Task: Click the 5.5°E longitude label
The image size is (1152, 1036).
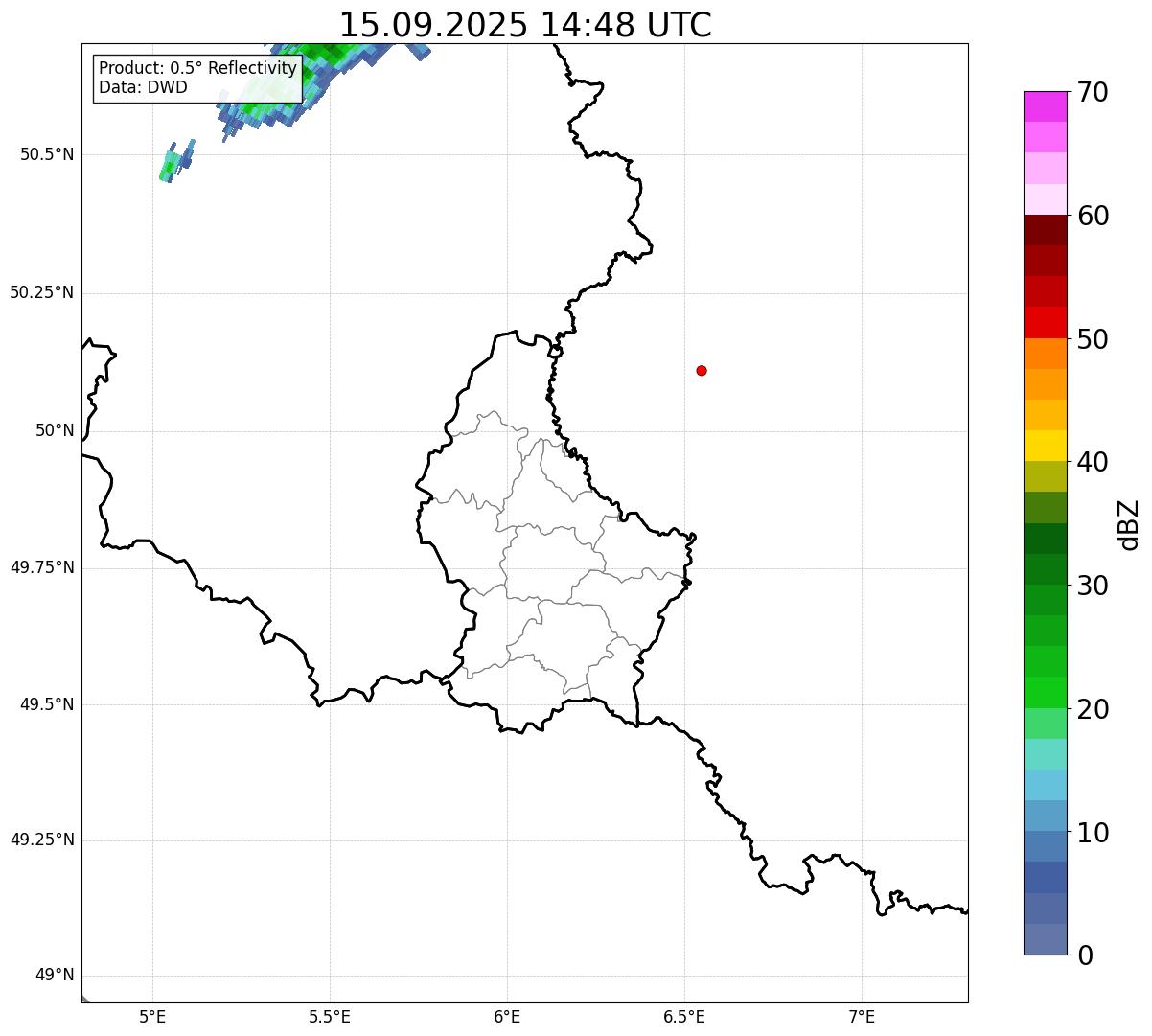Action: click(330, 1017)
